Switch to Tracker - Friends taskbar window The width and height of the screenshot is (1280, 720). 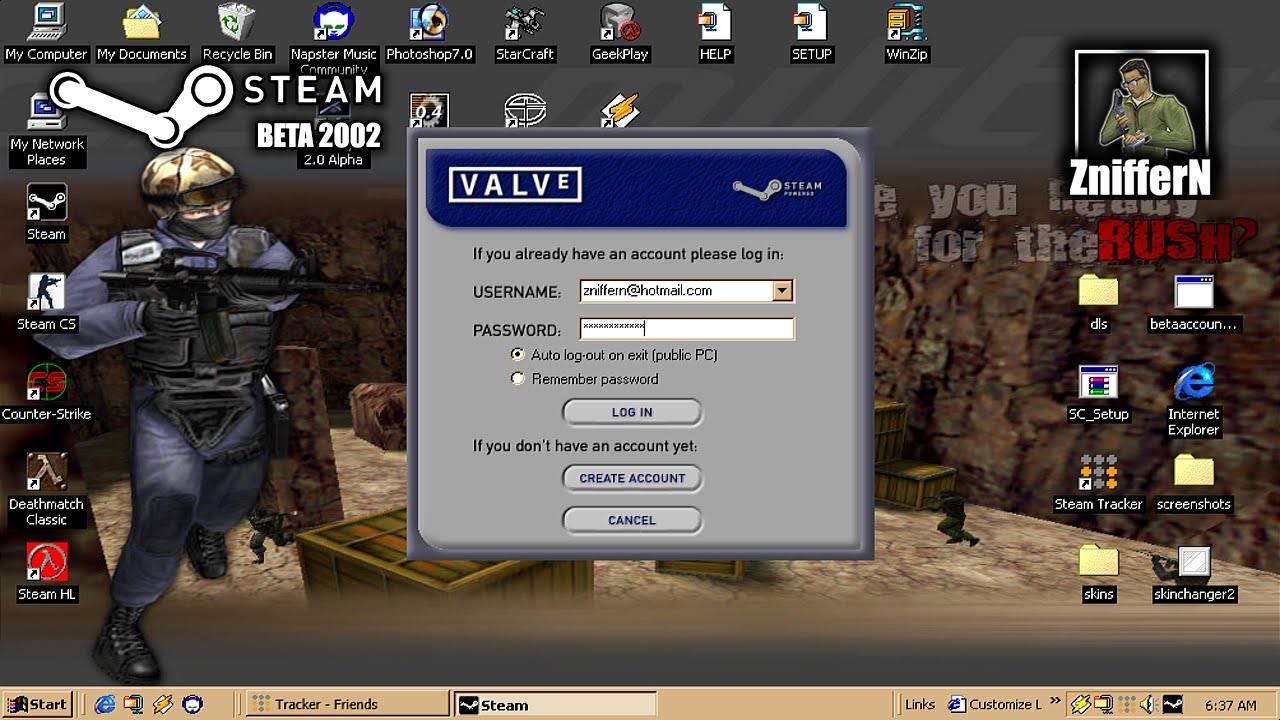coord(347,704)
